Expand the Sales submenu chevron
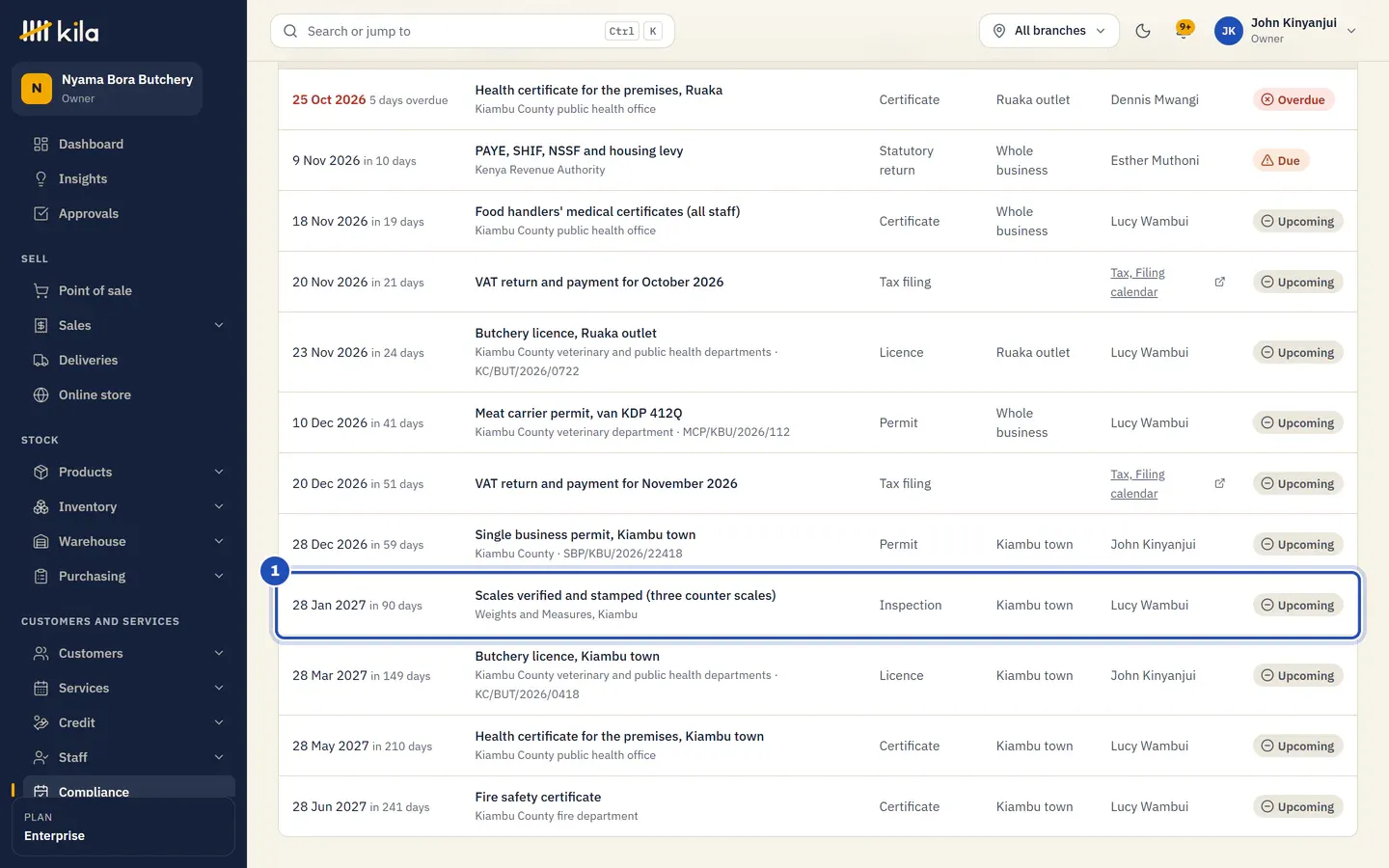1389x868 pixels. tap(219, 326)
